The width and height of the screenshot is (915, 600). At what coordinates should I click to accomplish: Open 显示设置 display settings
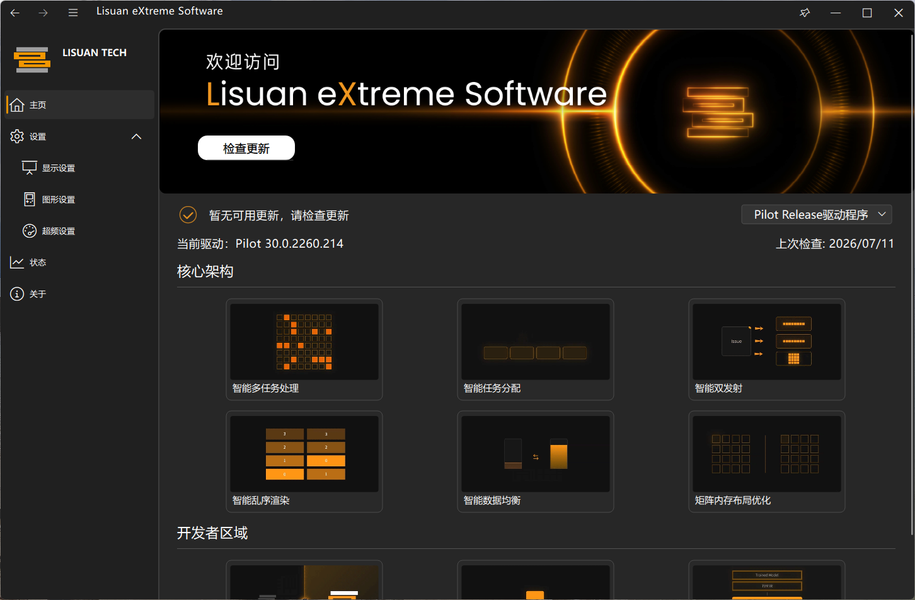click(80, 168)
